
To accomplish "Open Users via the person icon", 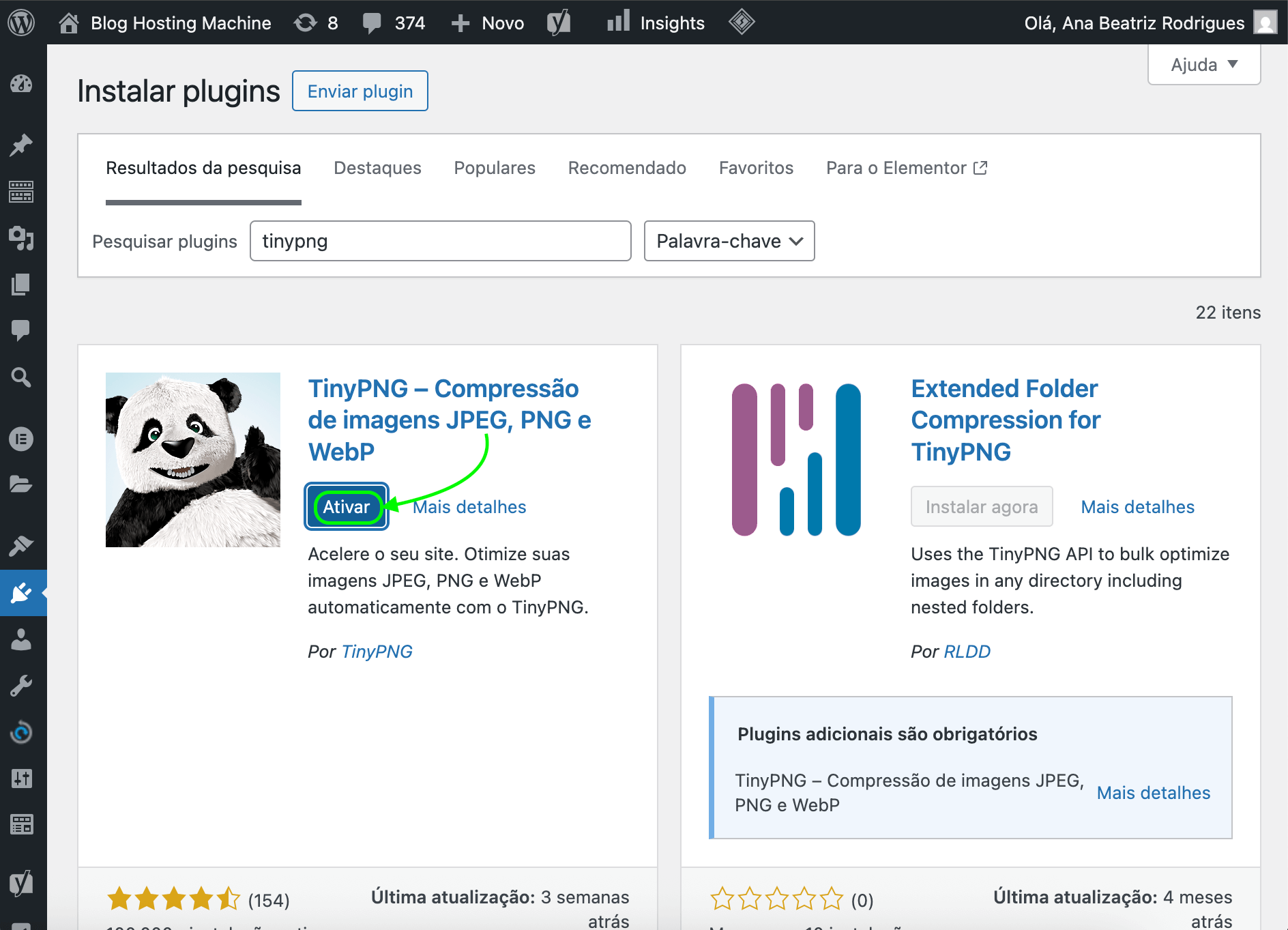I will [x=21, y=639].
